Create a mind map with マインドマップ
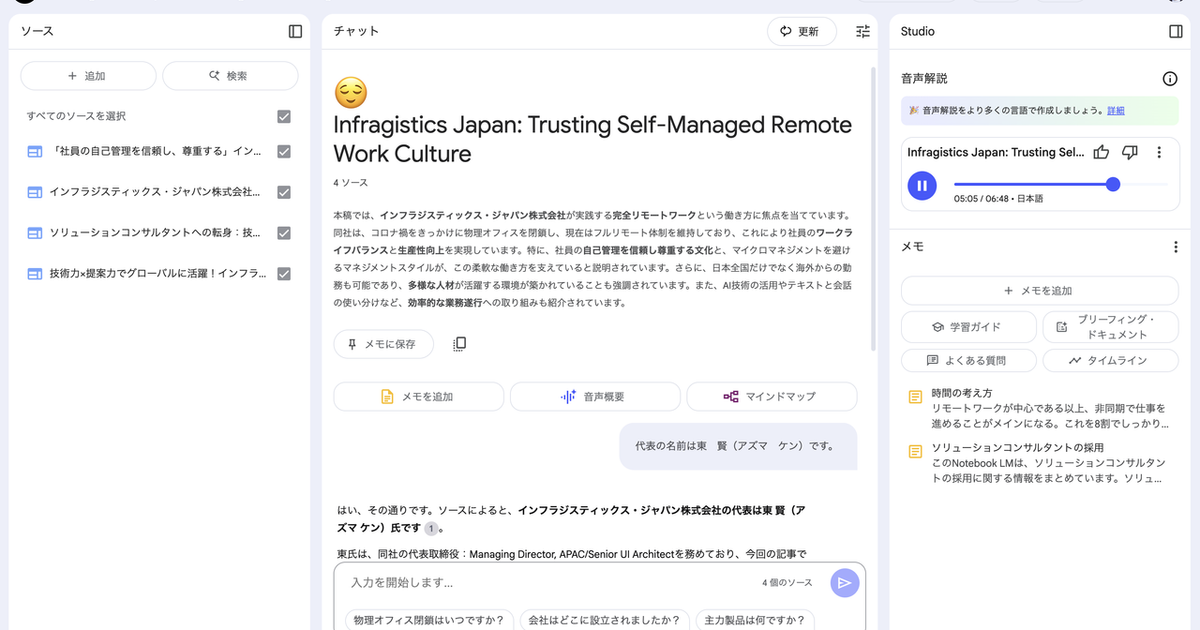Image resolution: width=1200 pixels, height=630 pixels. pyautogui.click(x=771, y=397)
